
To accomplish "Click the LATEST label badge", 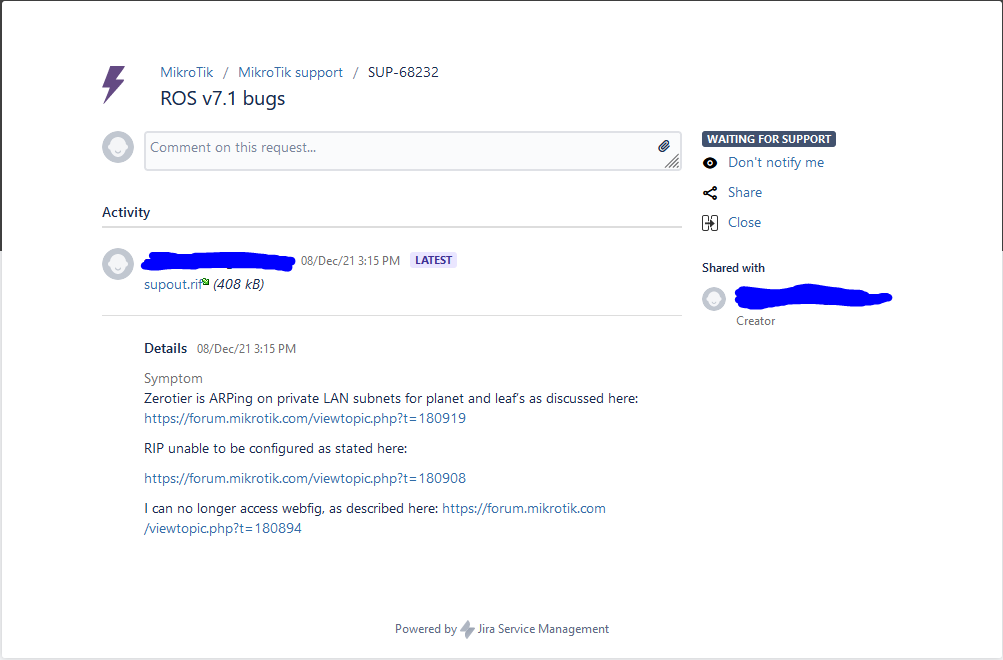I will tap(433, 260).
